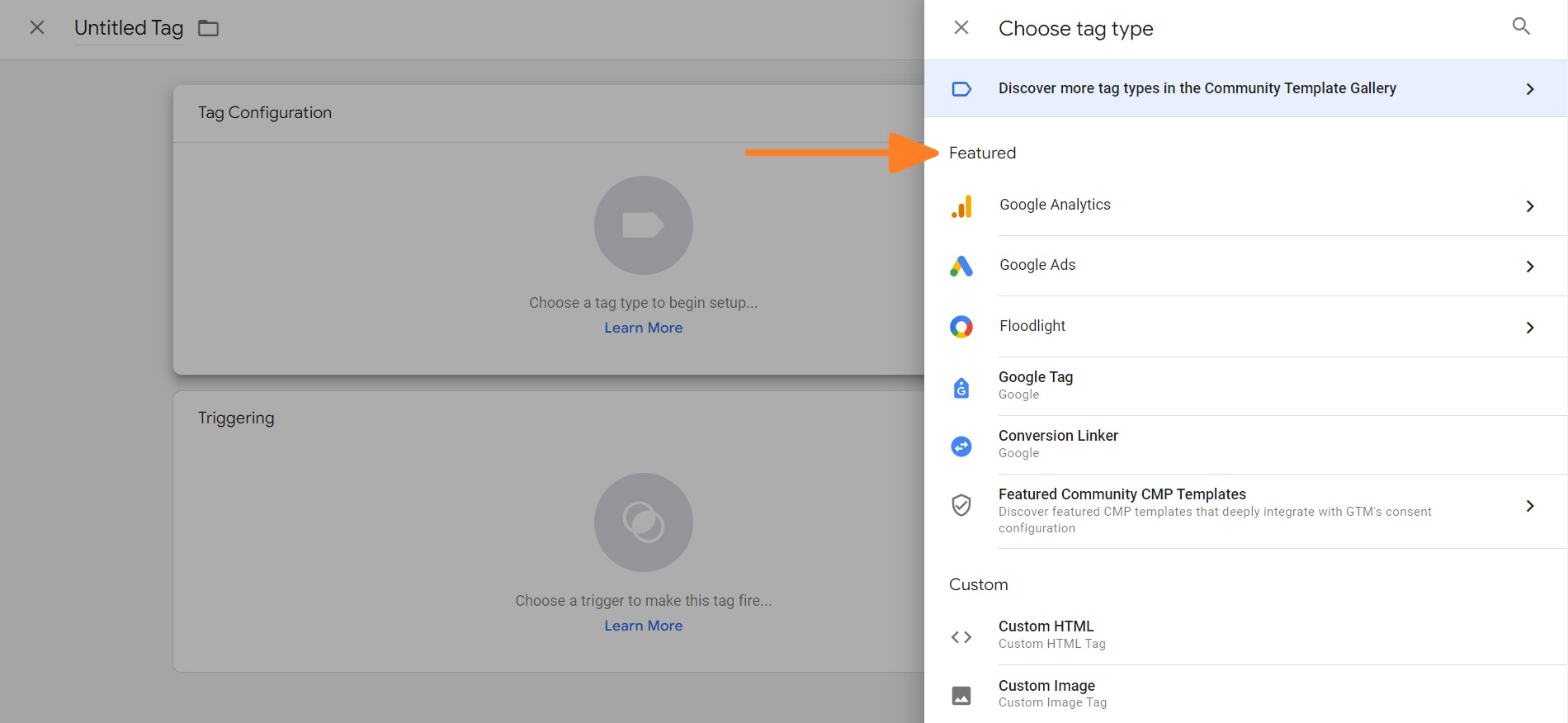Image resolution: width=1568 pixels, height=723 pixels.
Task: Click the Custom section heading
Action: click(979, 584)
